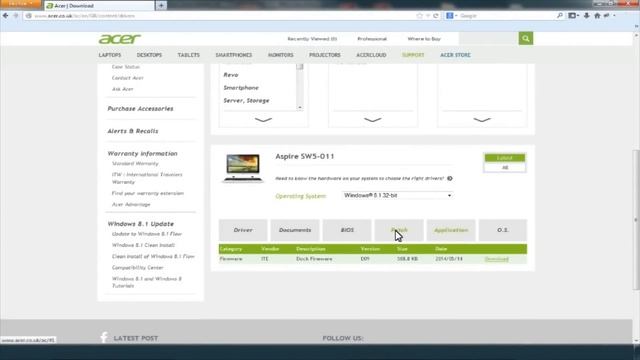
Task: Click the Where to Buy link
Action: [424, 39]
